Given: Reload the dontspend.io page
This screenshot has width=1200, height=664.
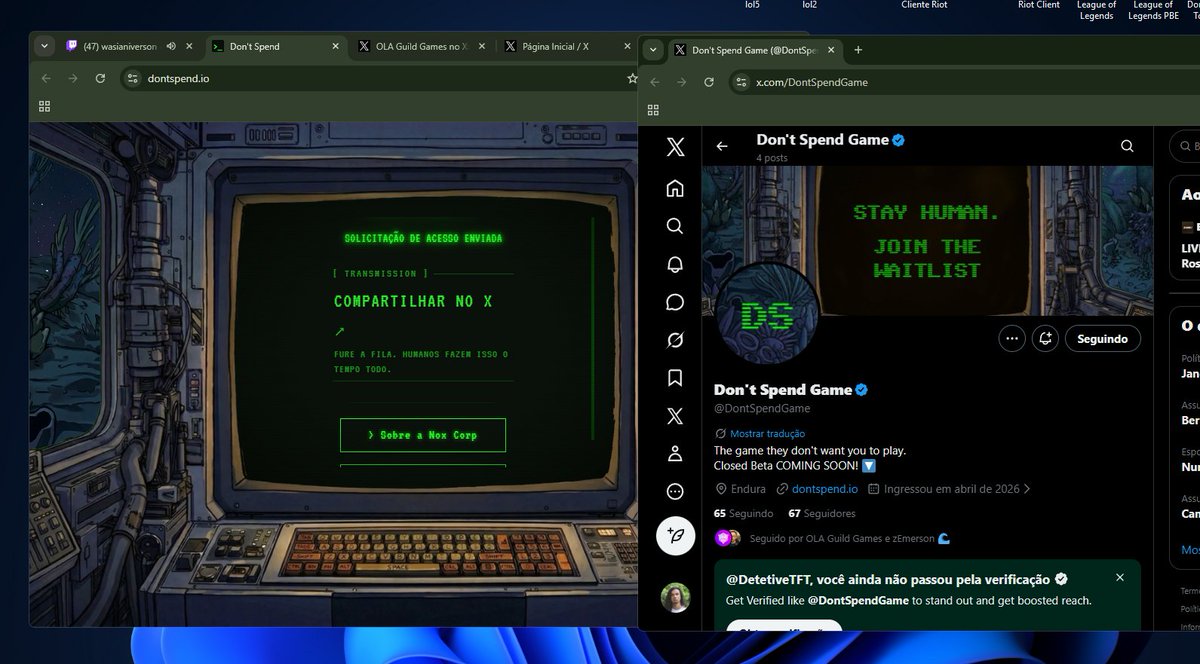Looking at the screenshot, I should [x=100, y=78].
